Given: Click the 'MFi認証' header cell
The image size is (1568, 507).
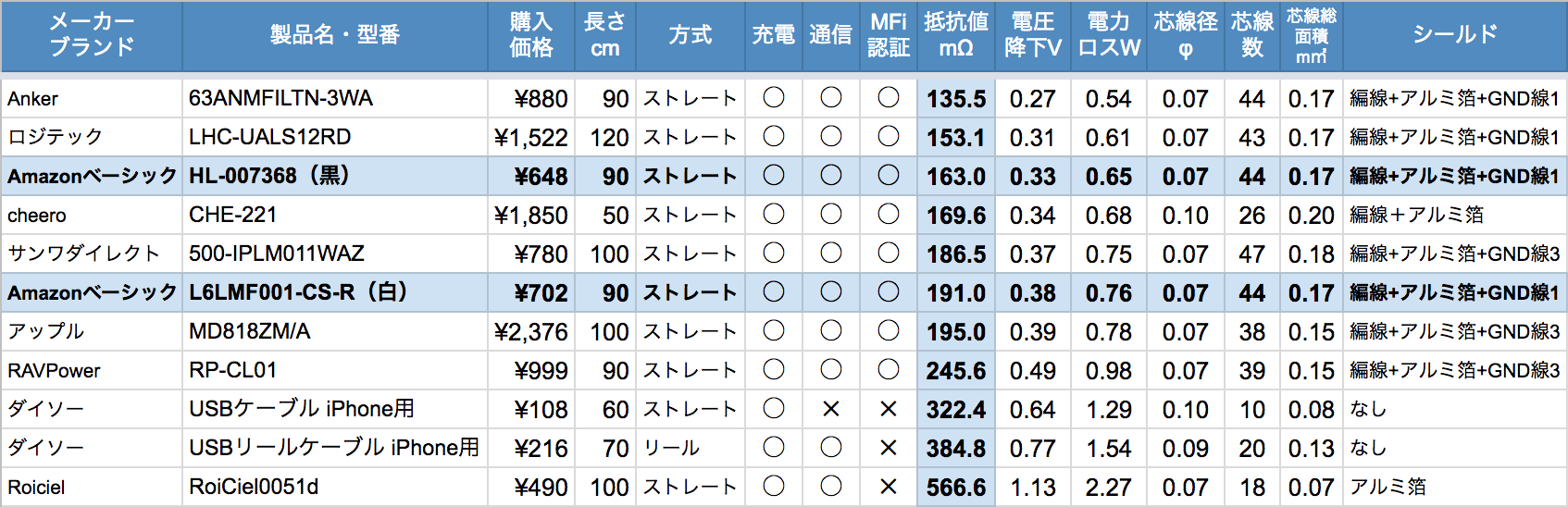Looking at the screenshot, I should (889, 35).
